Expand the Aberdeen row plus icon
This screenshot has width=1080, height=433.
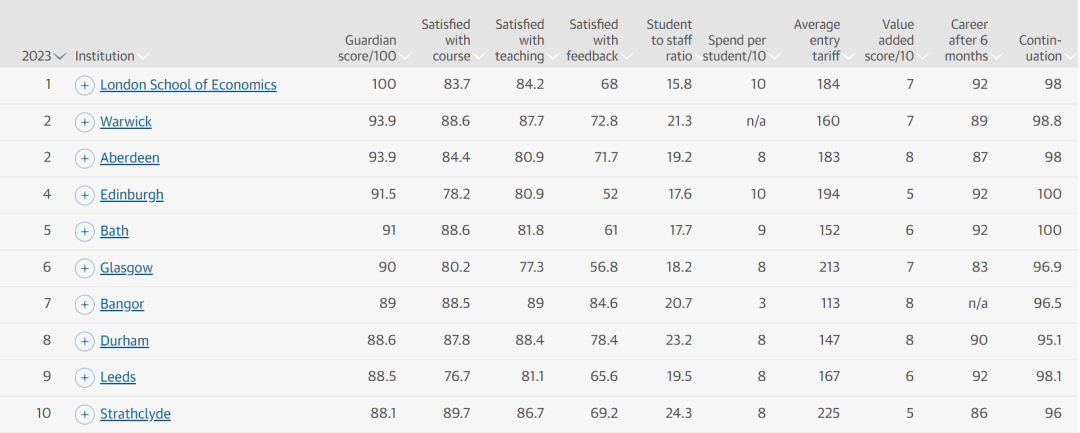coord(84,158)
